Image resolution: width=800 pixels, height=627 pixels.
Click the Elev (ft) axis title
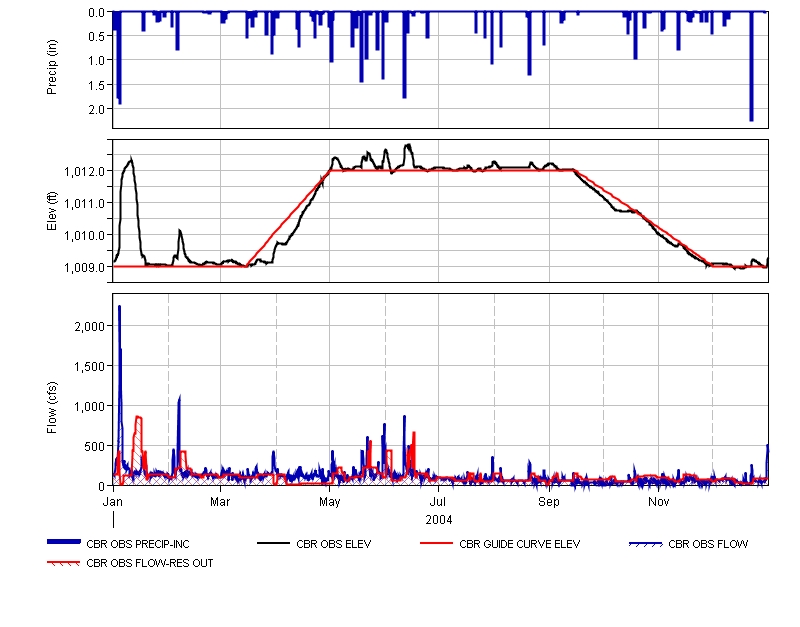pyautogui.click(x=52, y=211)
